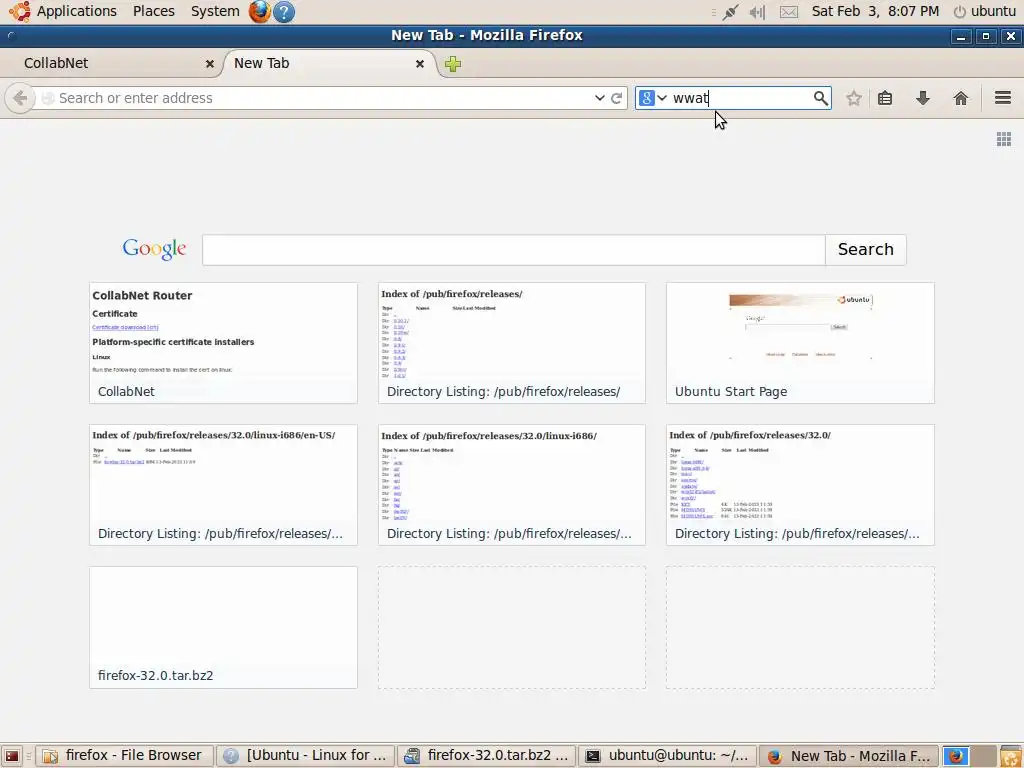
Task: Open the search engine selector dropdown
Action: [x=652, y=98]
